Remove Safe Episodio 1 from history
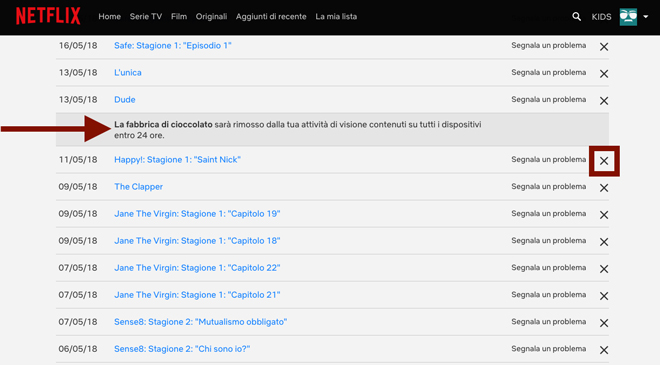This screenshot has height=365, width=660. pyautogui.click(x=604, y=47)
